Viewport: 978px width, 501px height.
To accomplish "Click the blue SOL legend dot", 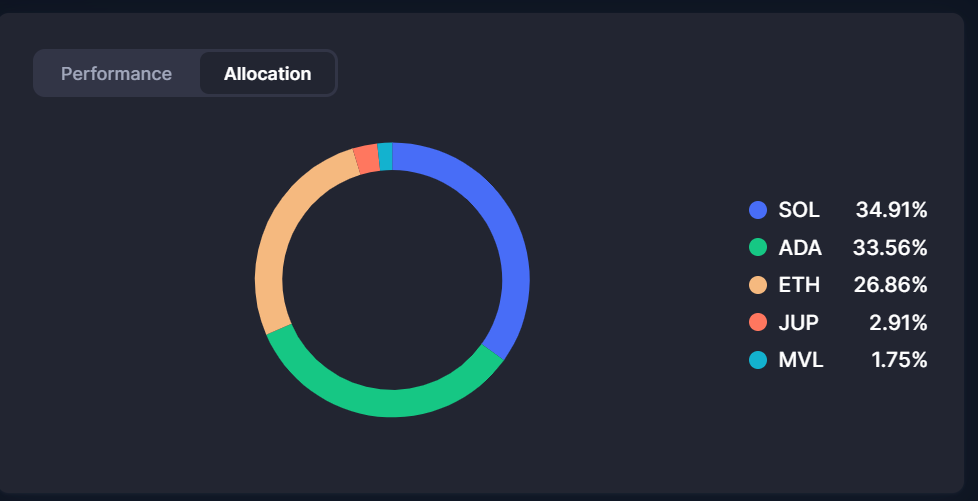I will [x=758, y=210].
